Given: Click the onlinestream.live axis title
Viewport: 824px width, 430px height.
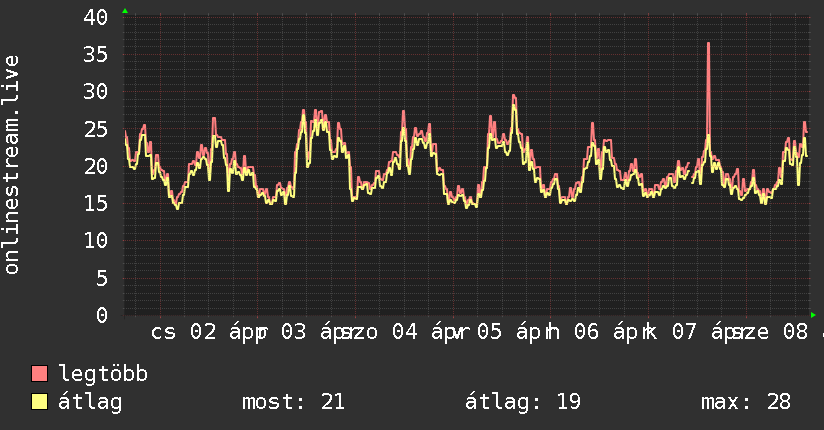Looking at the screenshot, I should [x=11, y=165].
